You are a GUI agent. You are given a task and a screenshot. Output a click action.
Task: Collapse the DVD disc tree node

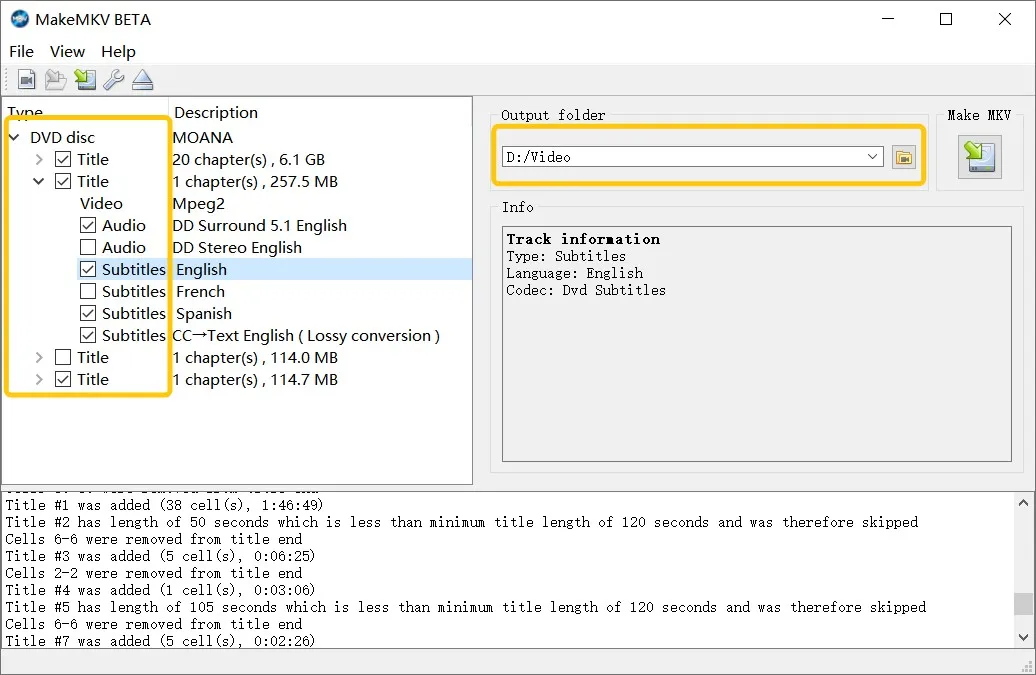tap(13, 137)
